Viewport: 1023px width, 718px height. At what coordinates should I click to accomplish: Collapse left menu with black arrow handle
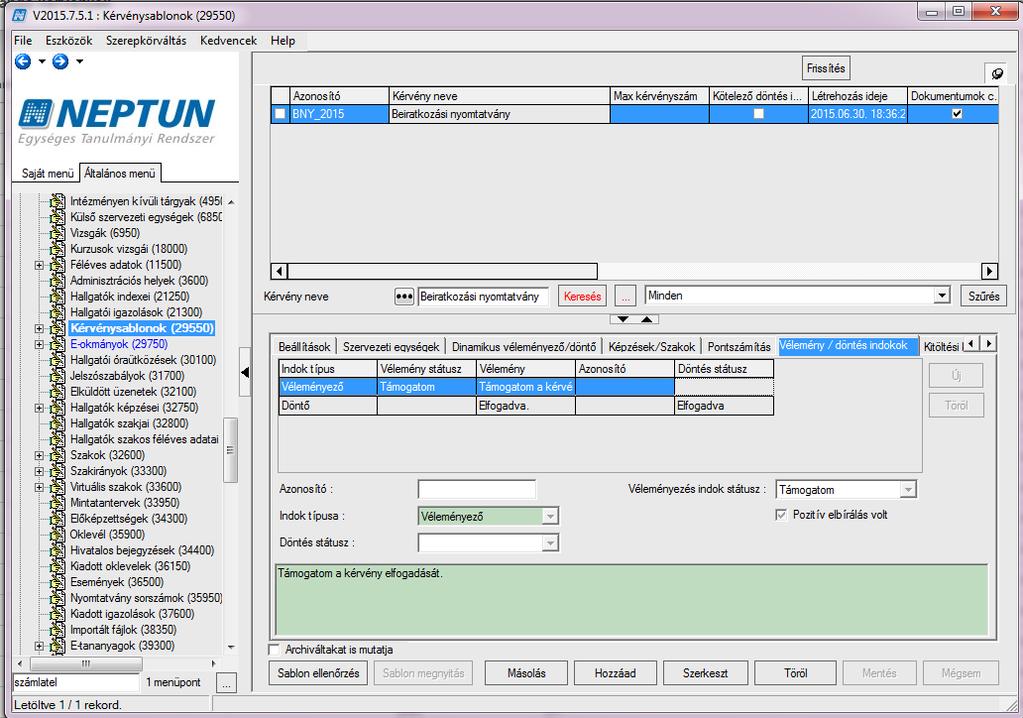coord(245,372)
